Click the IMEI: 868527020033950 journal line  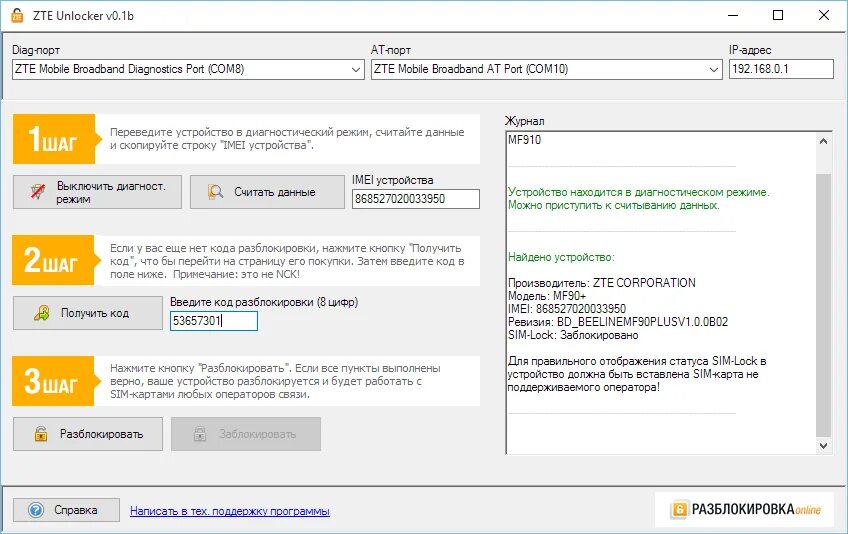tap(567, 309)
